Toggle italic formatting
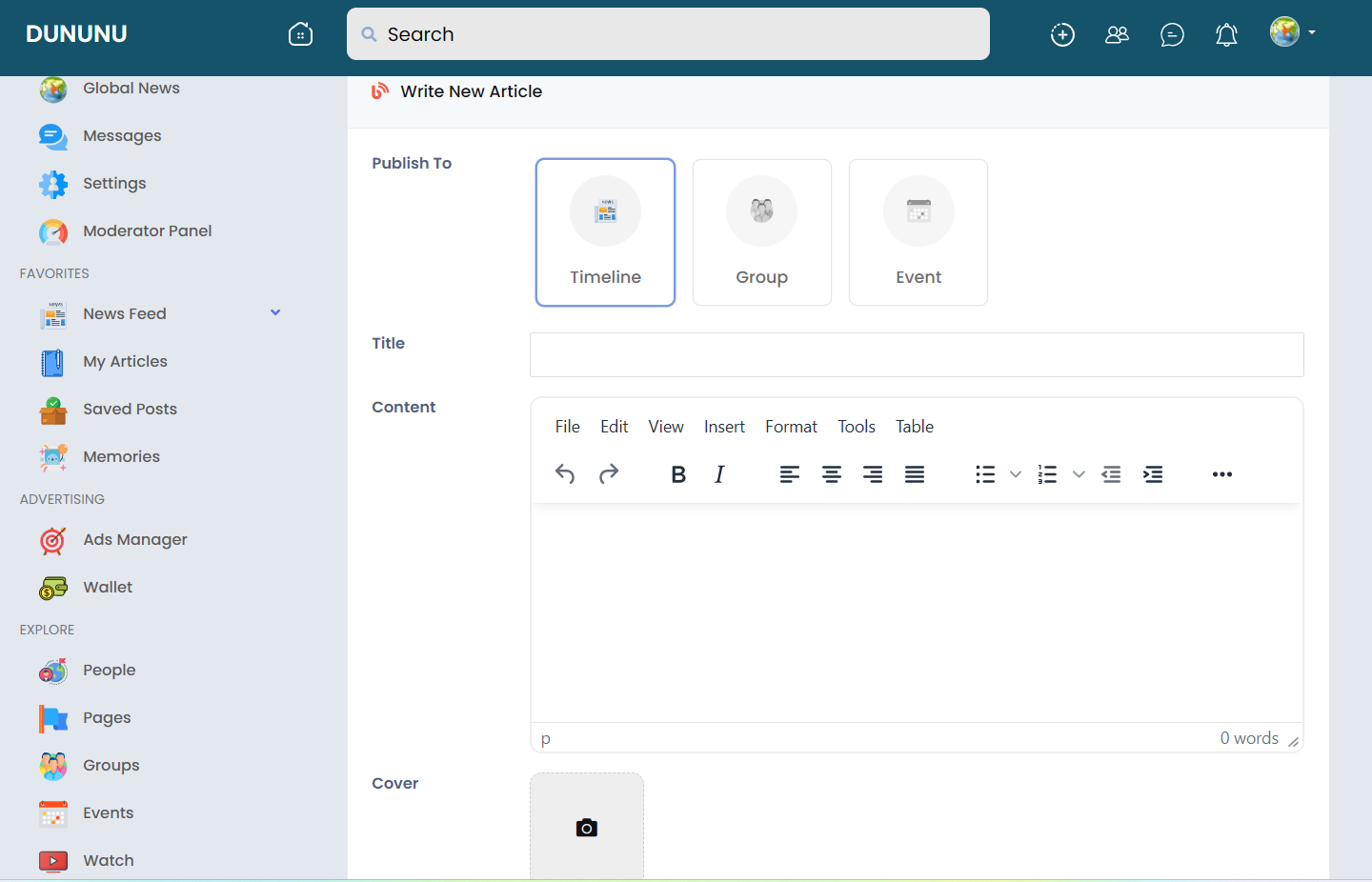This screenshot has width=1372, height=882. click(719, 474)
